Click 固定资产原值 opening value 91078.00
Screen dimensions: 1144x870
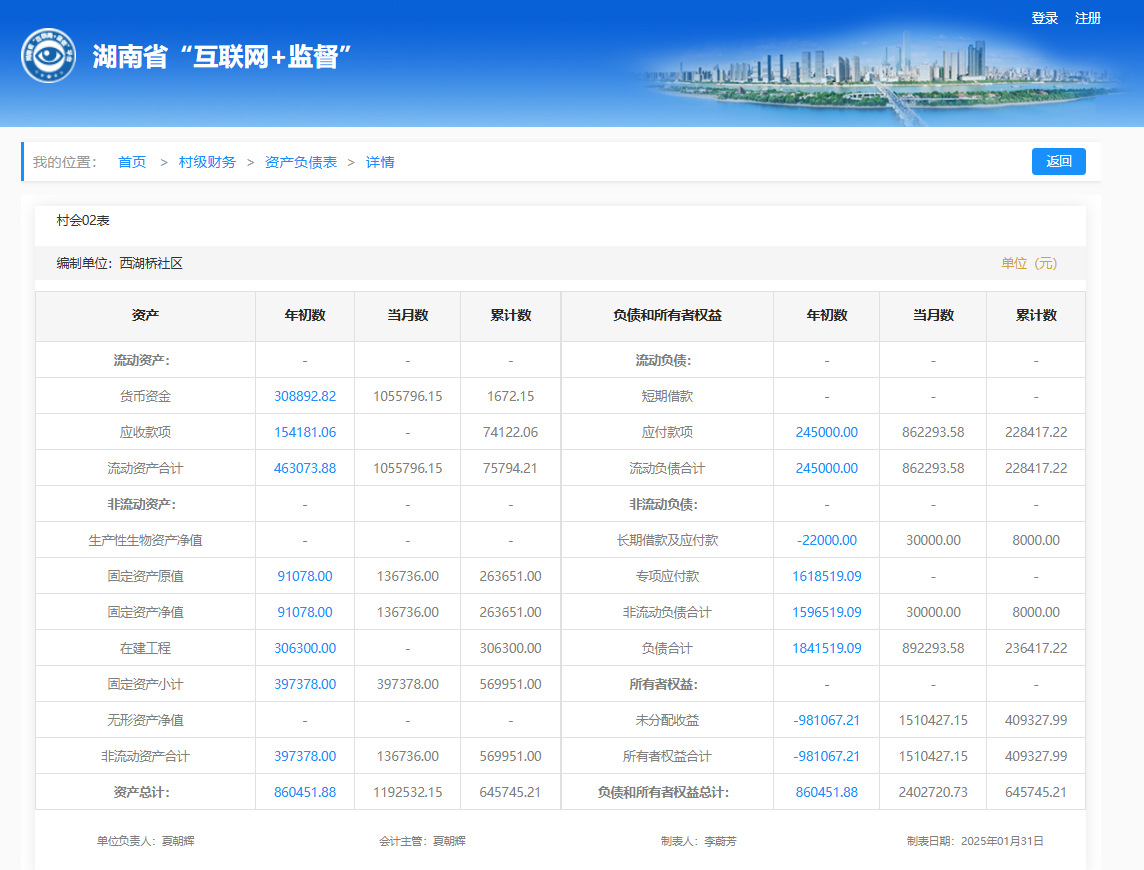pos(305,576)
